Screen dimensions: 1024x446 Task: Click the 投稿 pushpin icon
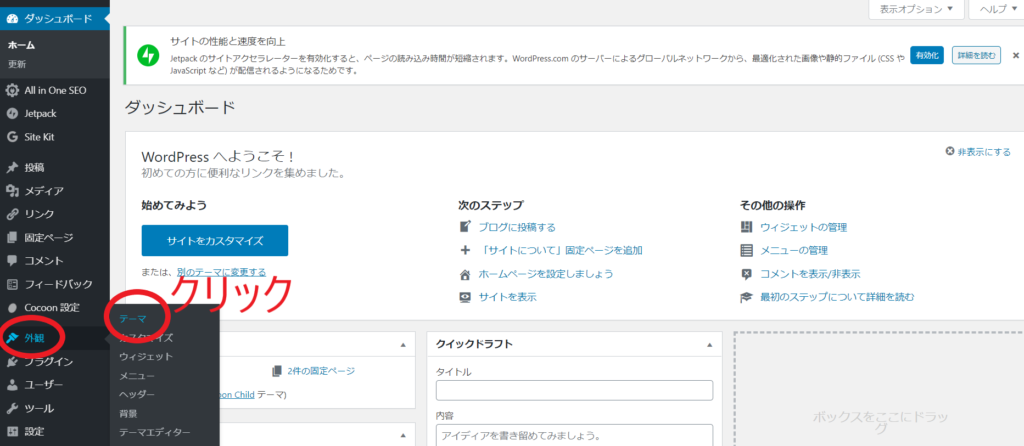click(12, 168)
